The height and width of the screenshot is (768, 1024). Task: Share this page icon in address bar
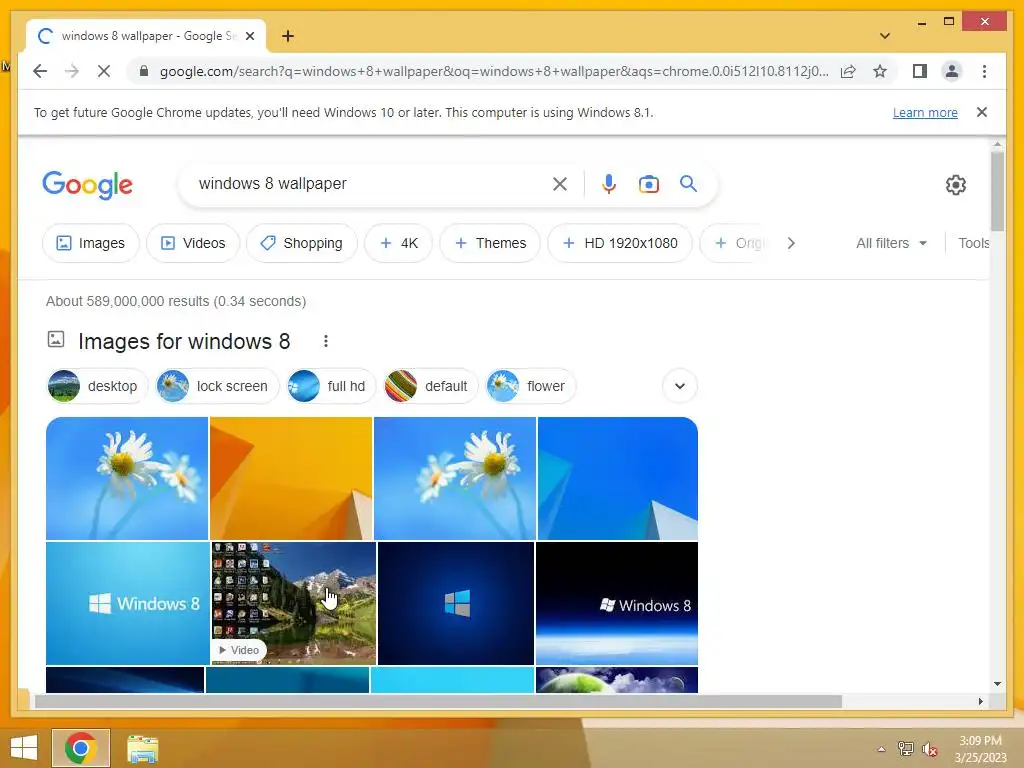pyautogui.click(x=848, y=71)
